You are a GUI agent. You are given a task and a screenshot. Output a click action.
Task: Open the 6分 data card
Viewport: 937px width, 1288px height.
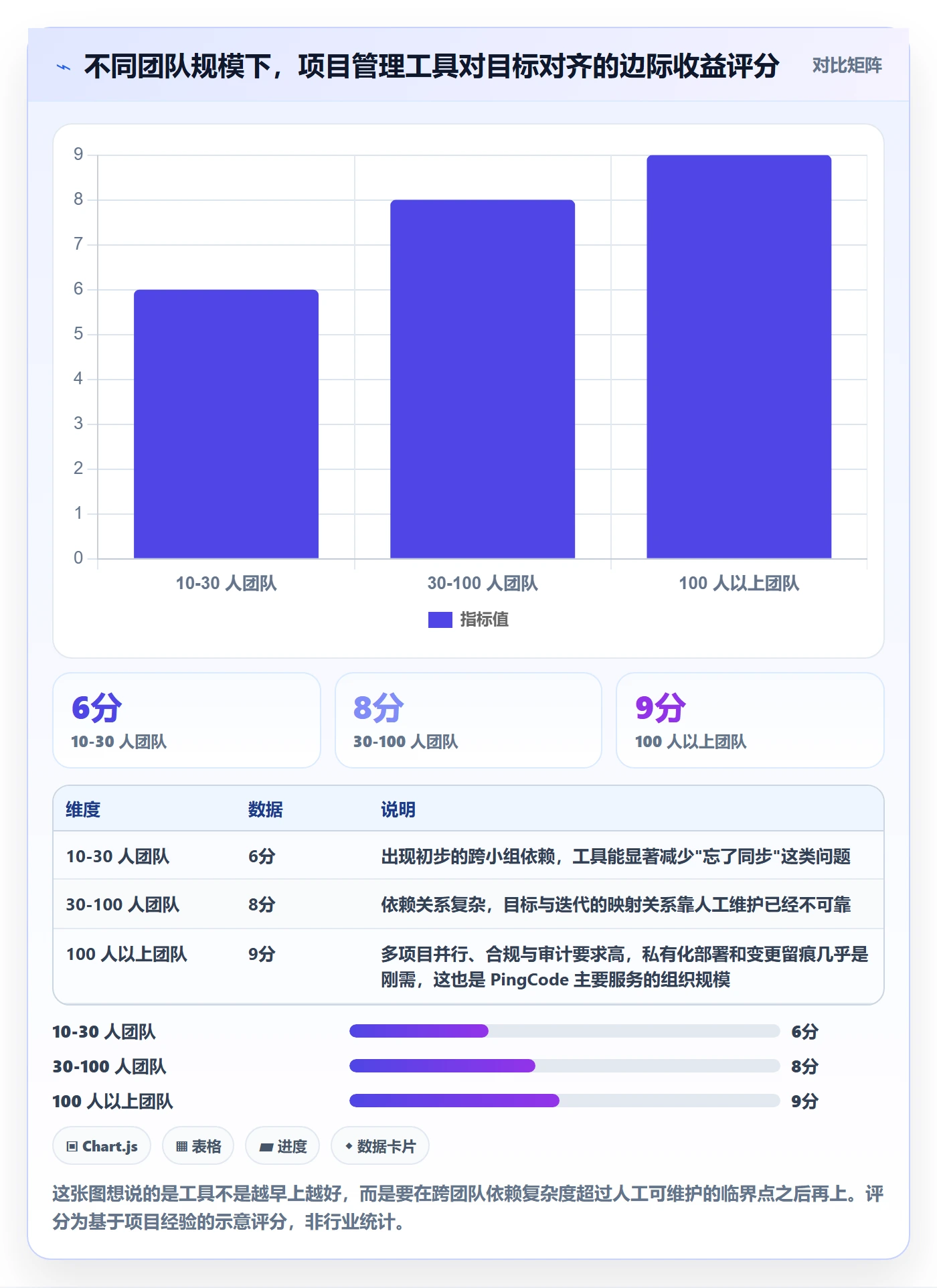point(187,720)
